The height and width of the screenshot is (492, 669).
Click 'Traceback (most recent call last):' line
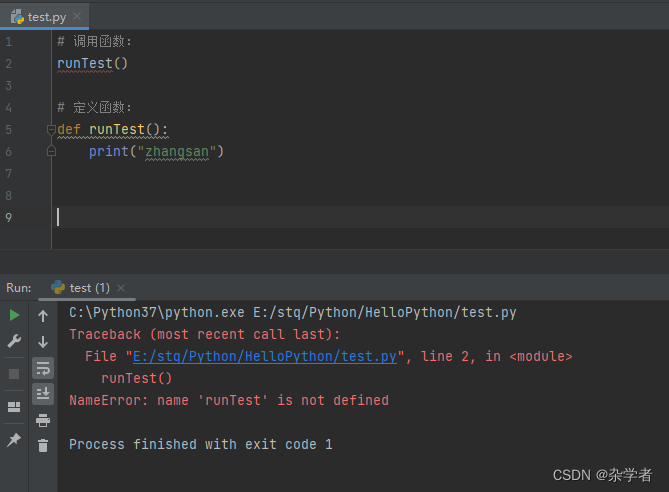pyautogui.click(x=205, y=334)
